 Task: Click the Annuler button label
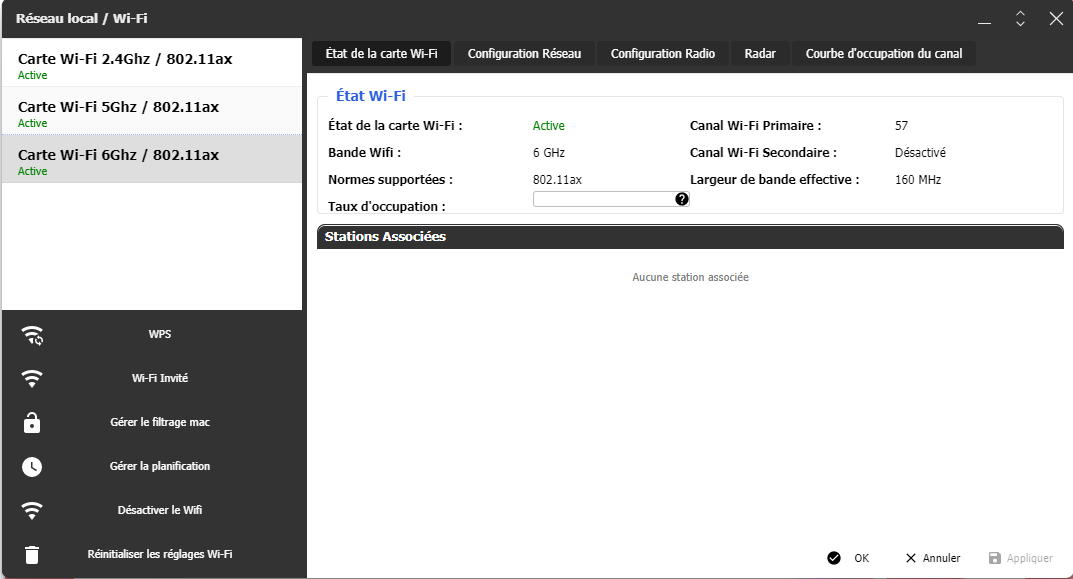(941, 558)
